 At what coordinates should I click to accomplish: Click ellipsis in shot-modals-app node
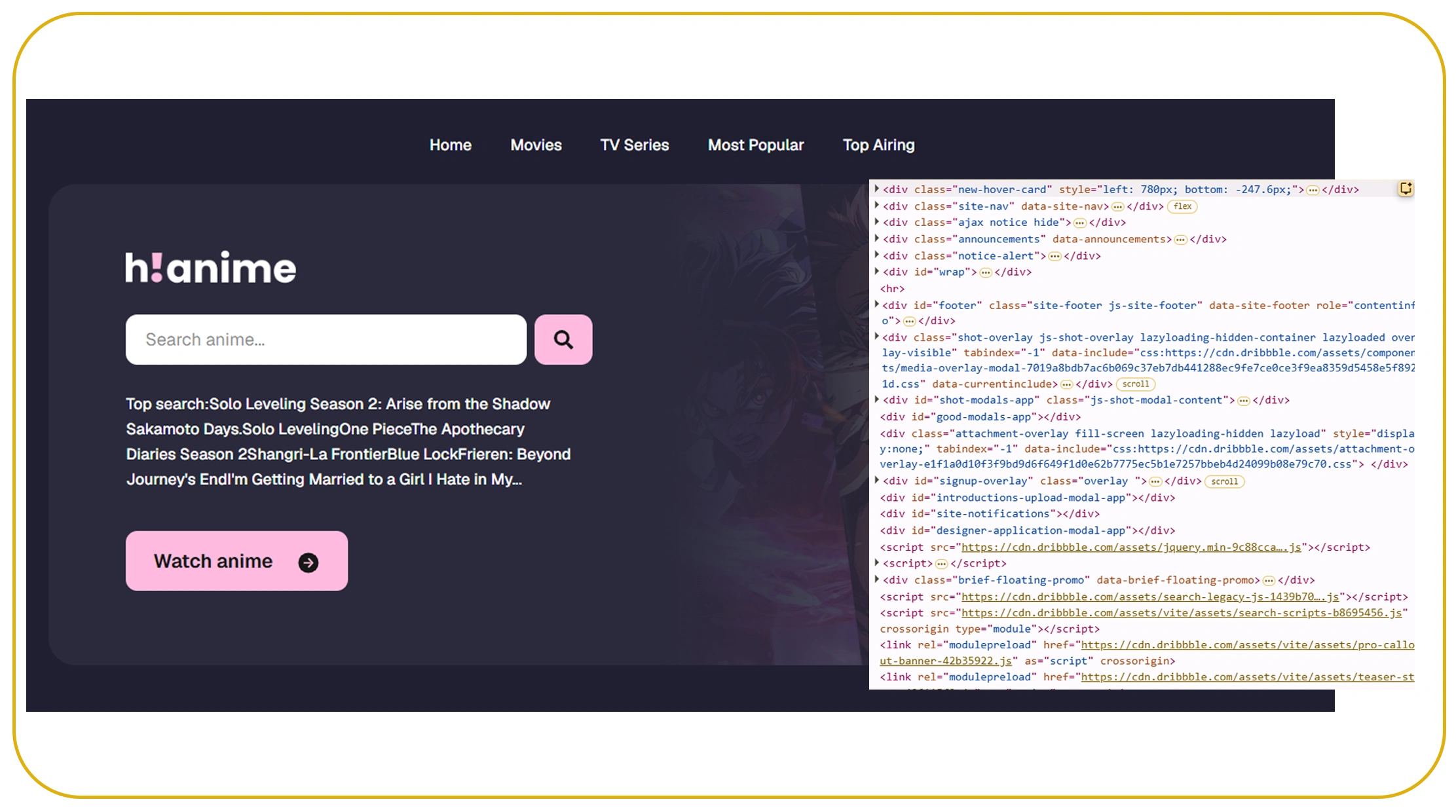pos(1243,401)
